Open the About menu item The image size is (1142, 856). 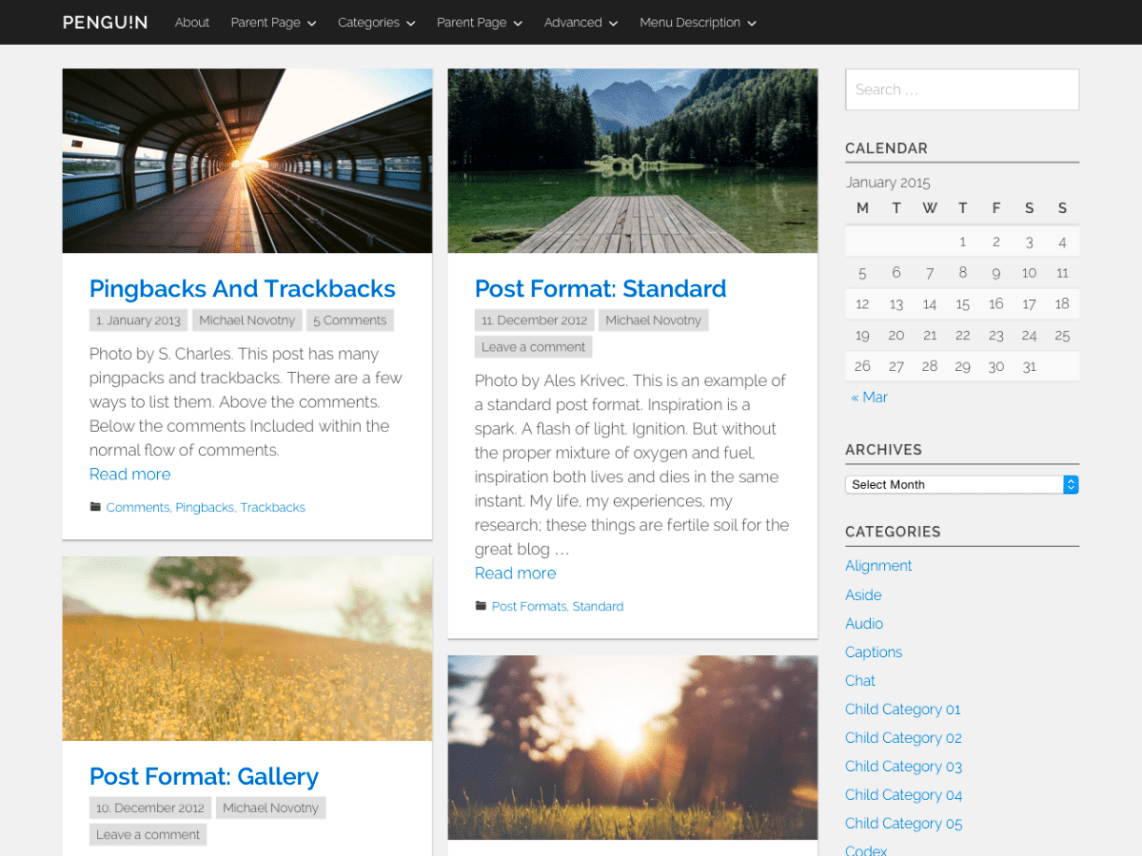click(x=191, y=21)
